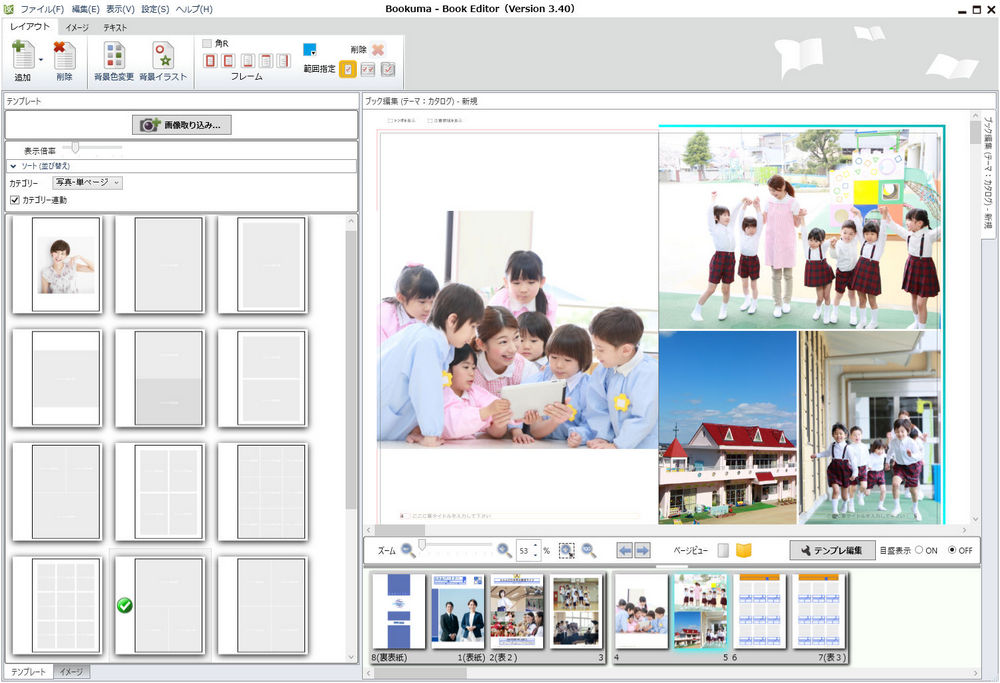Screen dimensions: 1000x683
Task: Set 目盛表示 to ON
Action: pyautogui.click(x=919, y=550)
